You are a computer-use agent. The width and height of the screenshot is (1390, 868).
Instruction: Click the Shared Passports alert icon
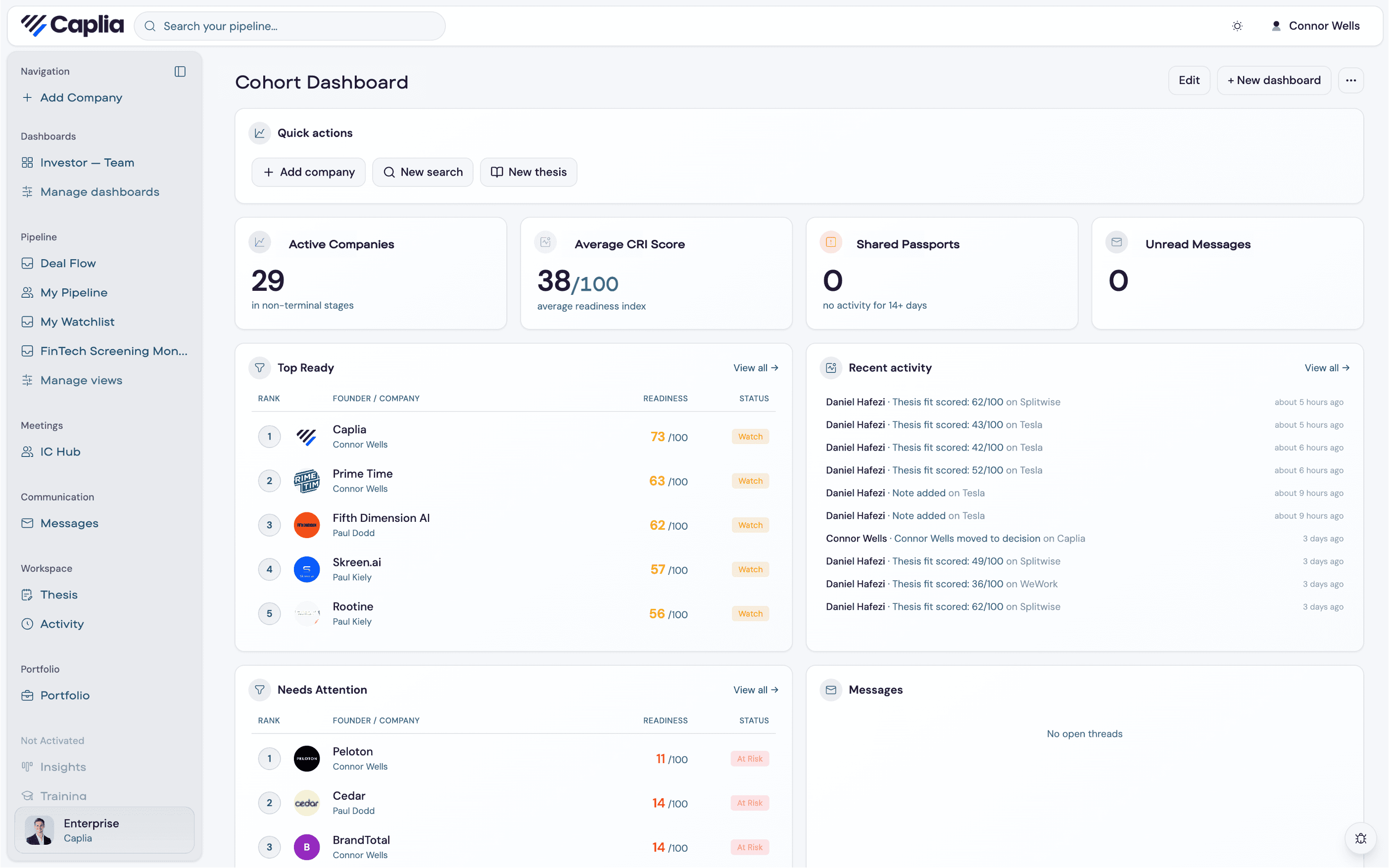[x=830, y=242]
